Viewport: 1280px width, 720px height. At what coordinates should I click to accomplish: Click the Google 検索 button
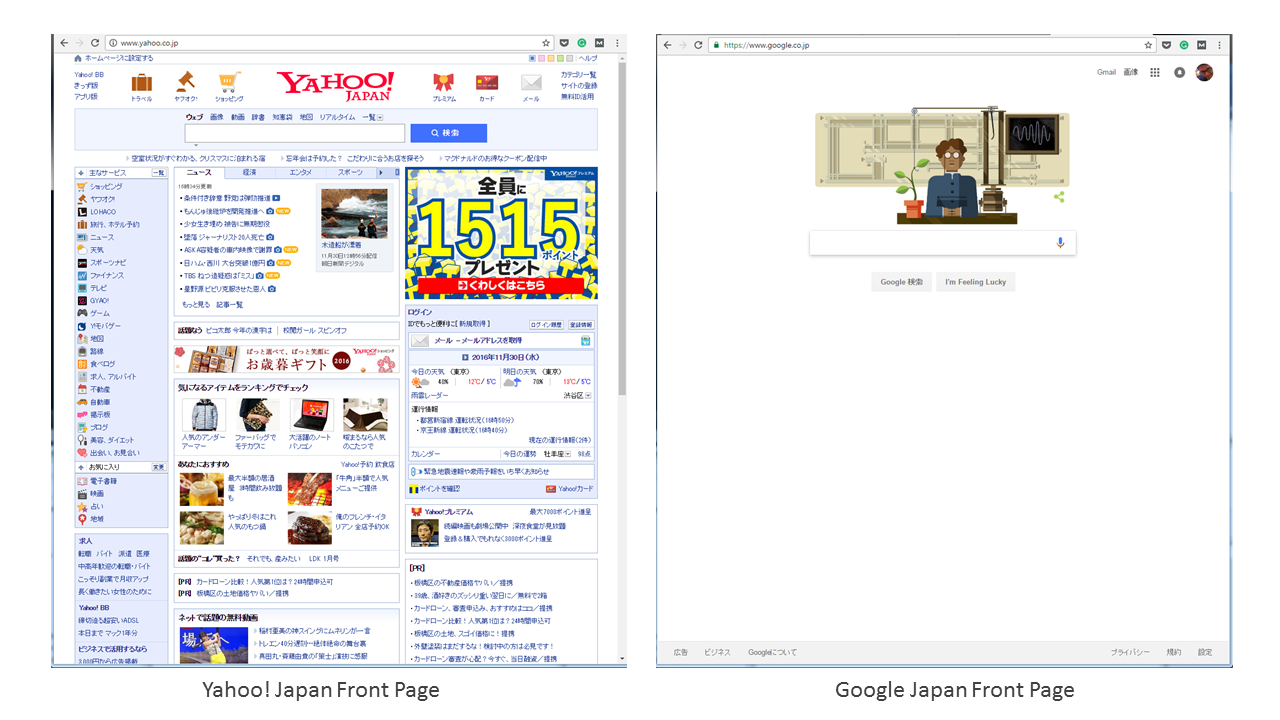[902, 282]
